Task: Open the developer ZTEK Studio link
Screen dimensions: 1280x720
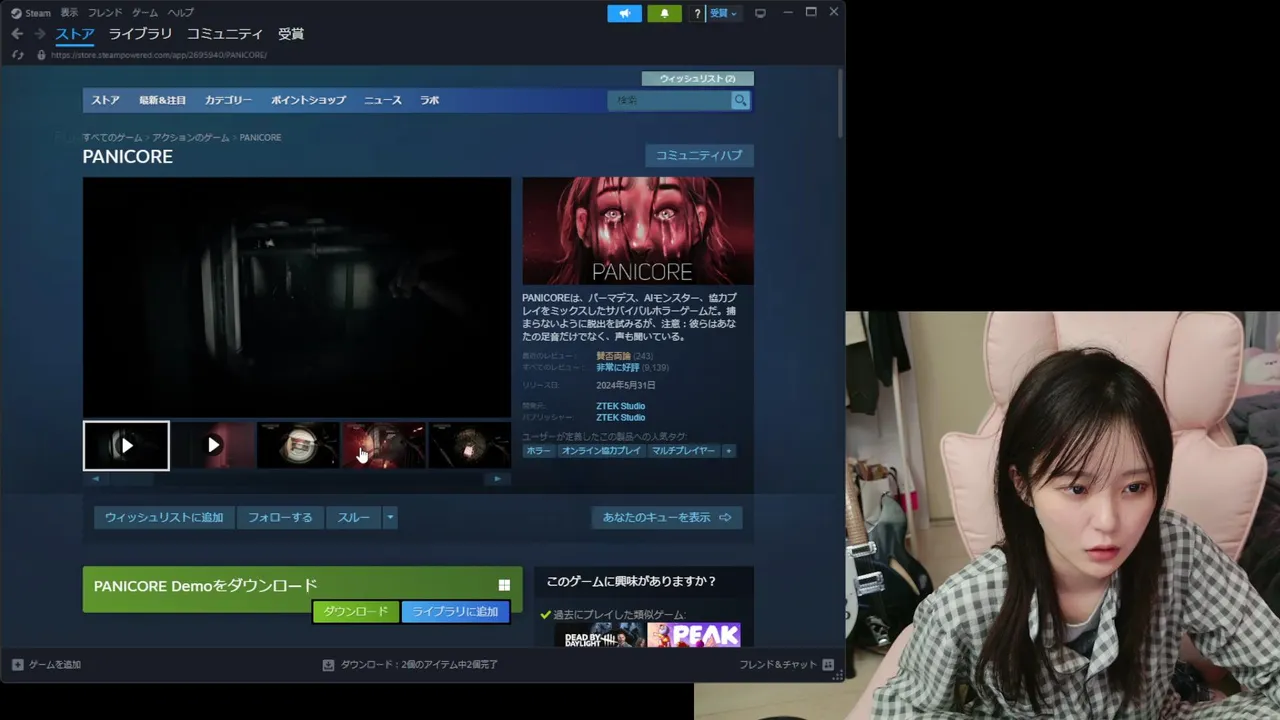Action: tap(620, 406)
